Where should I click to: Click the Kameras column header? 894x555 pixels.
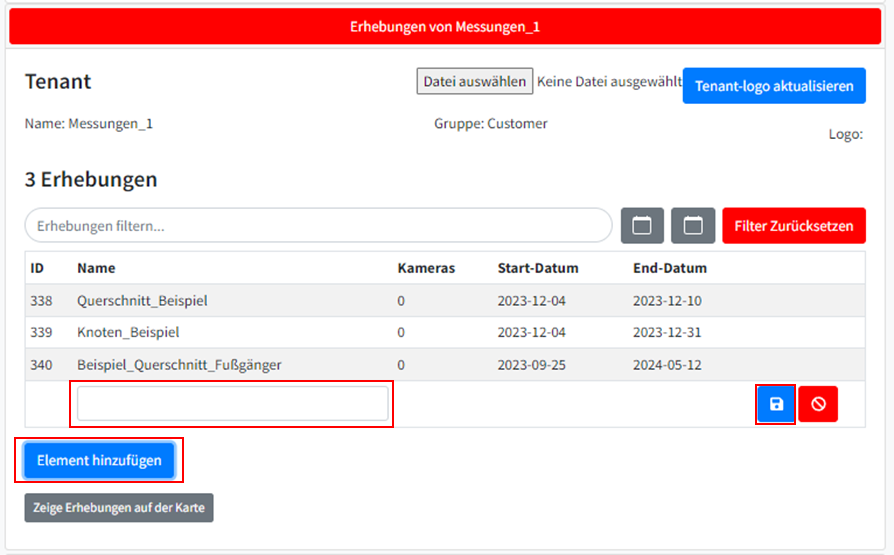click(x=426, y=268)
